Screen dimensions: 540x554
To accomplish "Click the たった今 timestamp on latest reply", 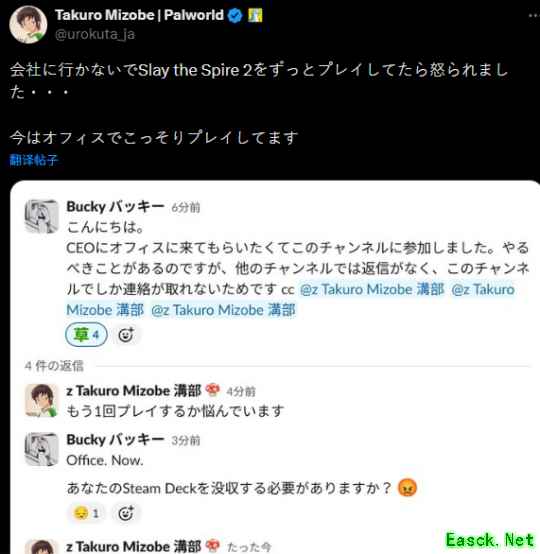I will coord(249,547).
